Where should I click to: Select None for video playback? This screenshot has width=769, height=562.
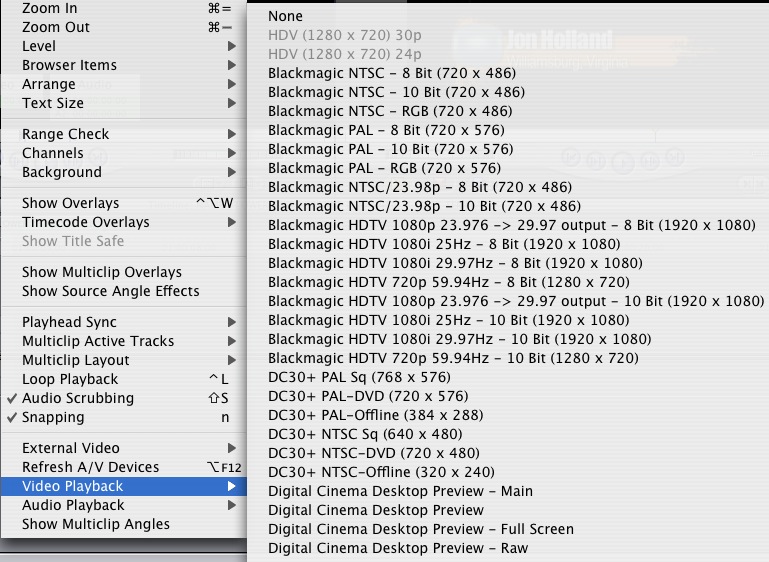(x=508, y=16)
